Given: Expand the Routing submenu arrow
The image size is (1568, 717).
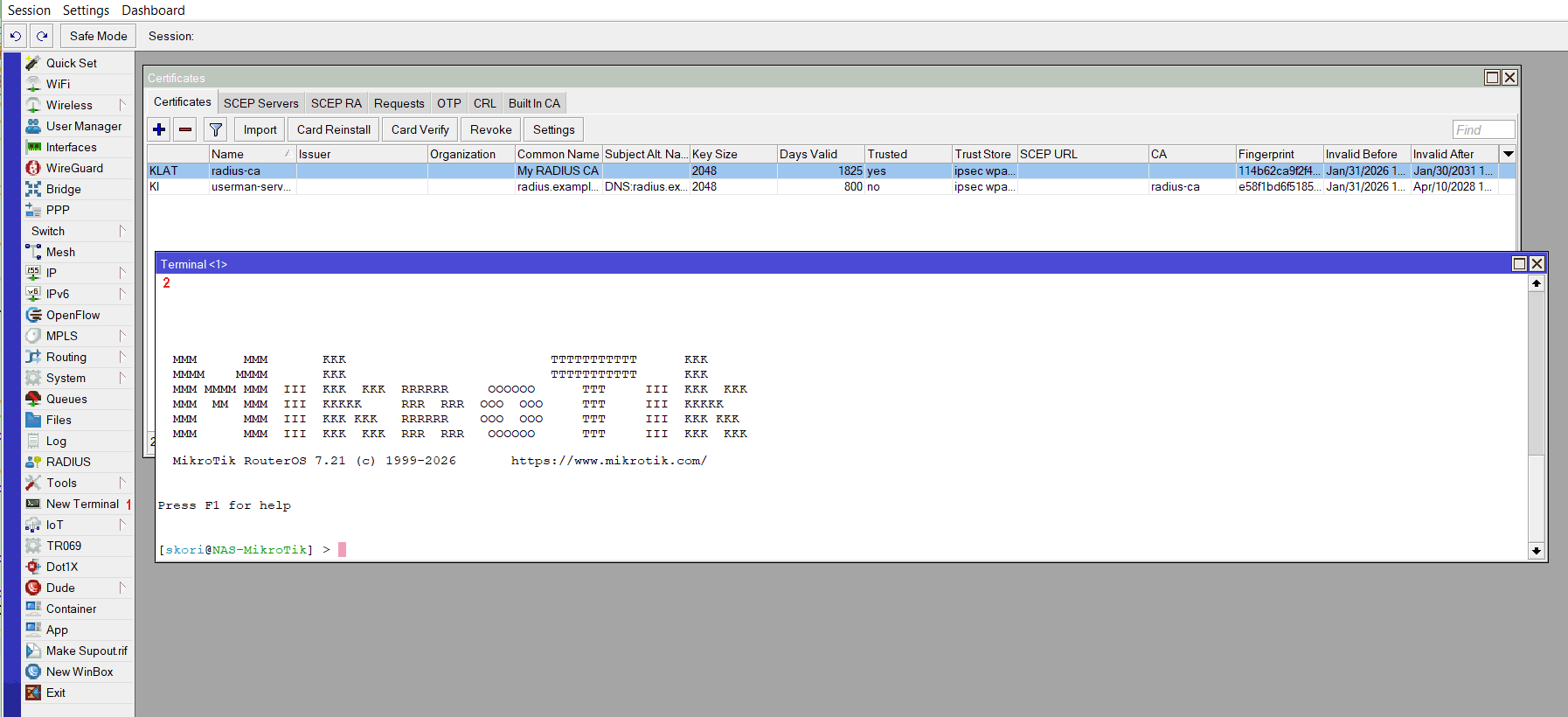Looking at the screenshot, I should 122,357.
